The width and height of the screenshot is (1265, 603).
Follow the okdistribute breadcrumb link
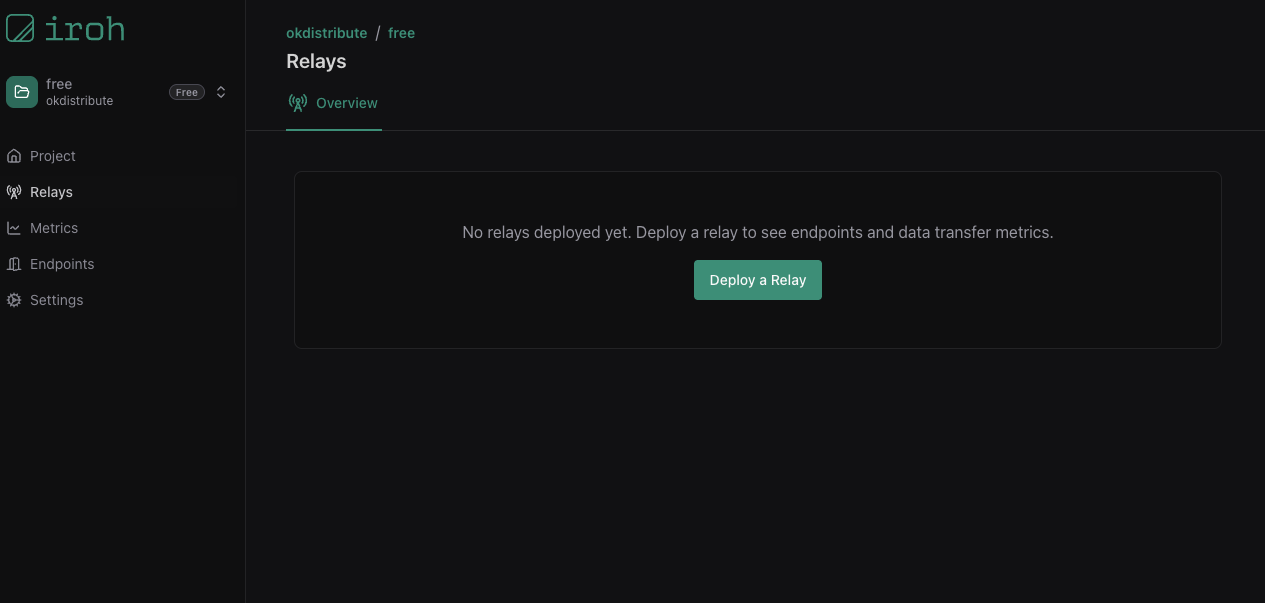pyautogui.click(x=326, y=32)
